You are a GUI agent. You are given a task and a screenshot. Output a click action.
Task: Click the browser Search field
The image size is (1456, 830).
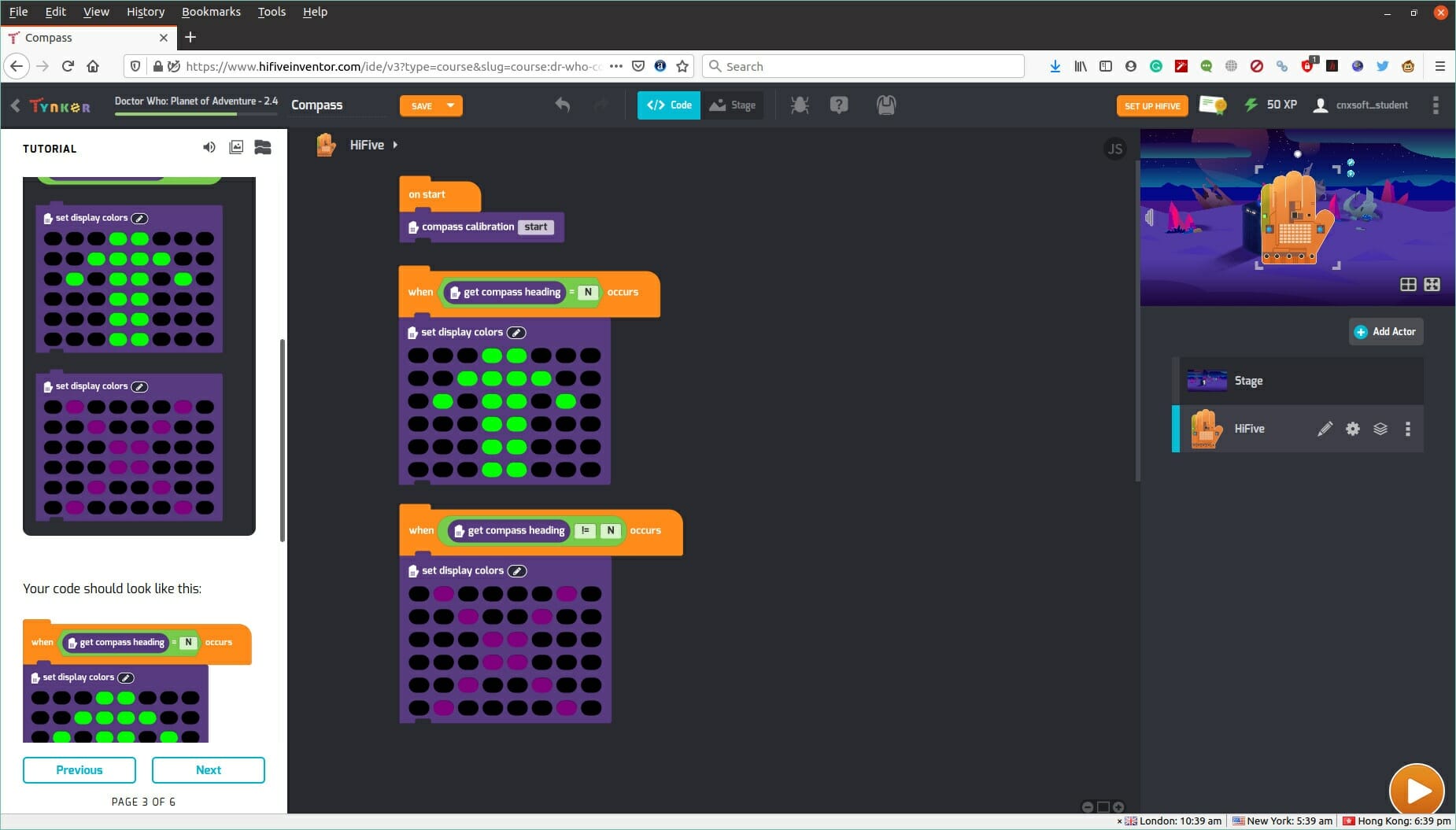pyautogui.click(x=863, y=66)
